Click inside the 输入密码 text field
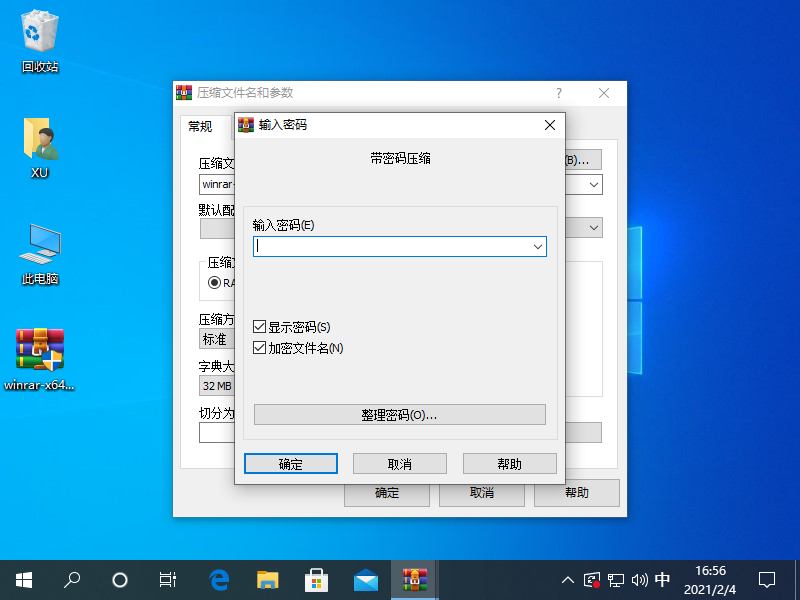The width and height of the screenshot is (800, 600). (390, 246)
